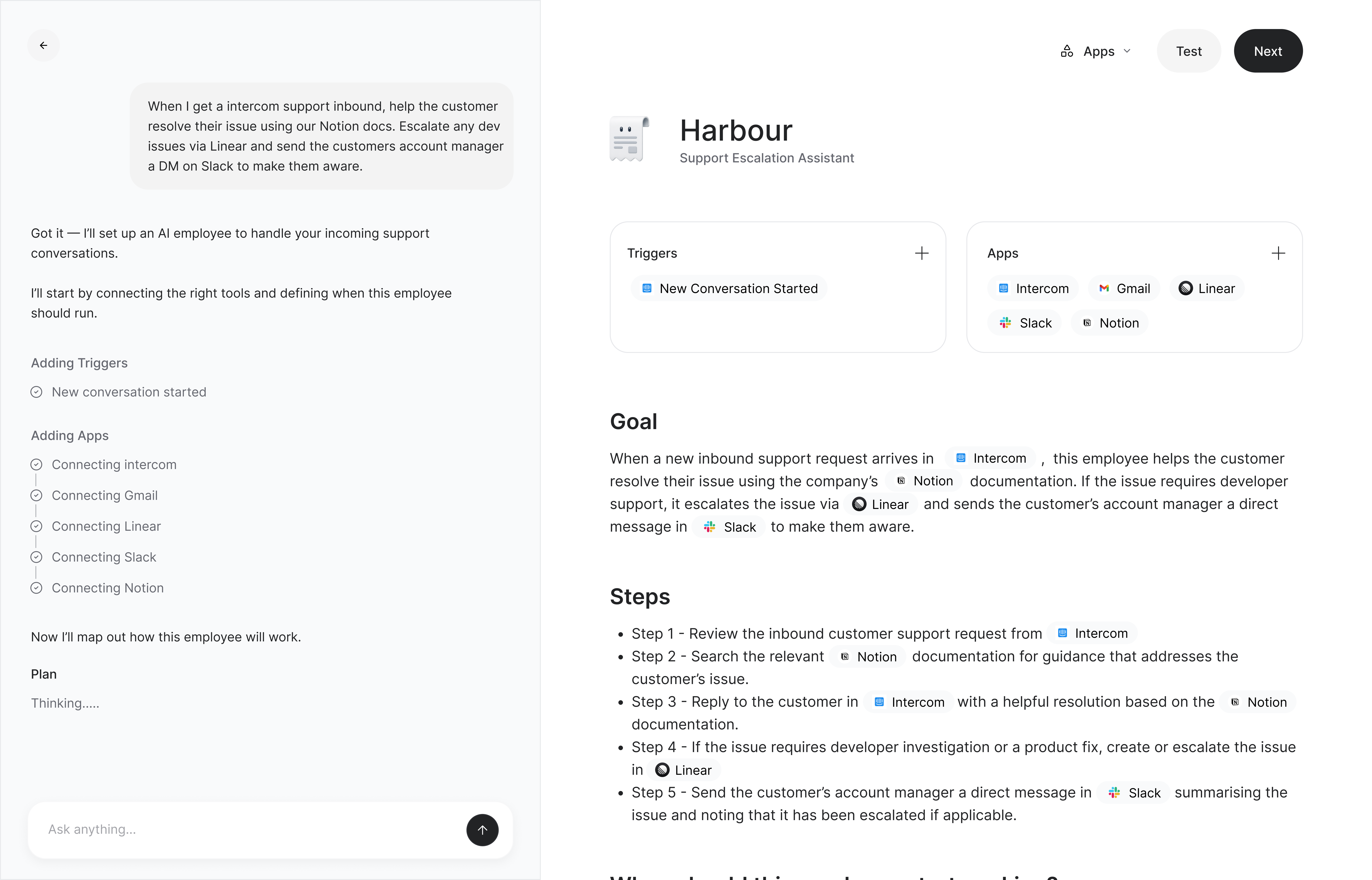Add a new app with plus icon
Viewport: 1372px width, 880px height.
pyautogui.click(x=1278, y=253)
